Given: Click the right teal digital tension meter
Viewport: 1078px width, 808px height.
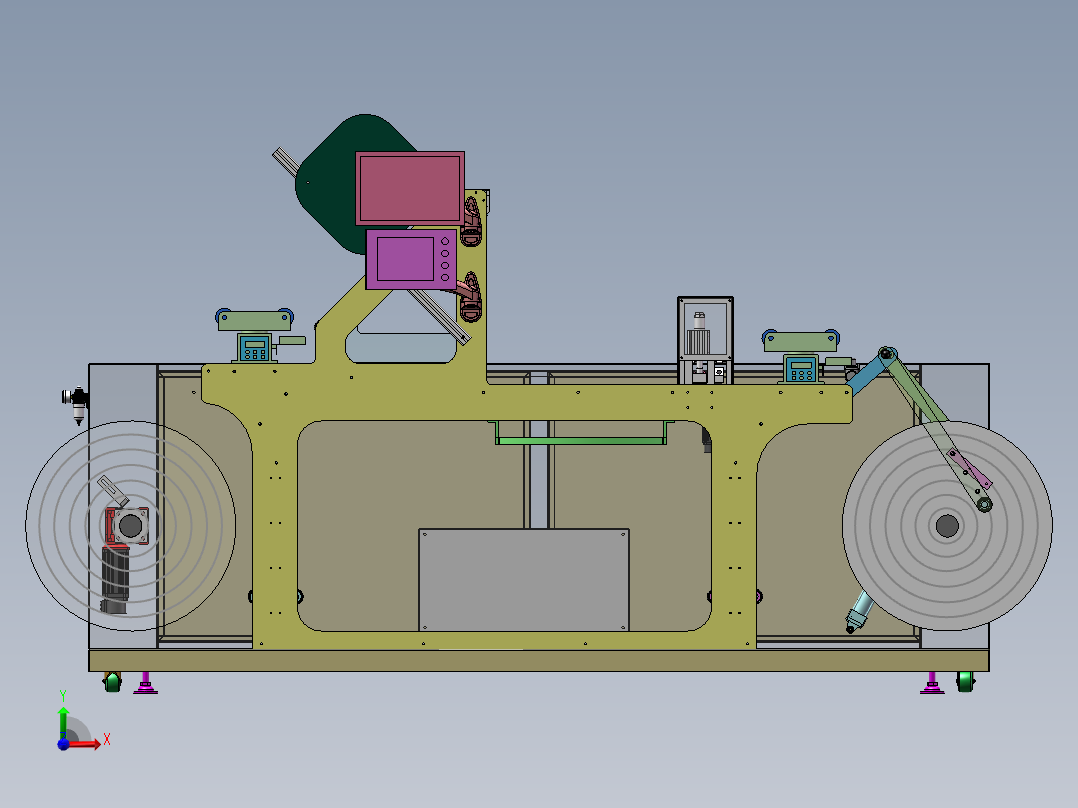Looking at the screenshot, I should 802,368.
